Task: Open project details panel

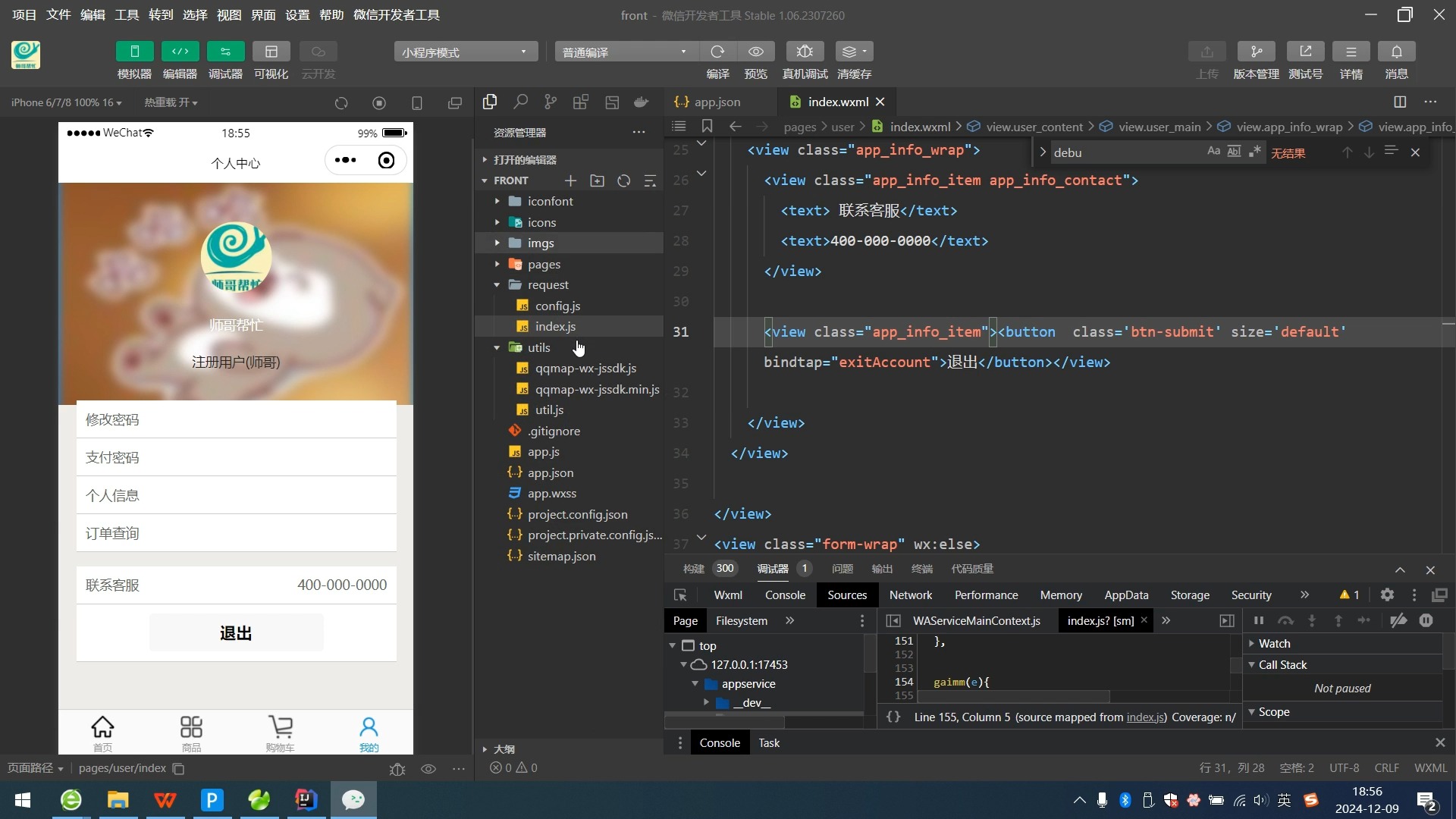Action: coord(1351,52)
